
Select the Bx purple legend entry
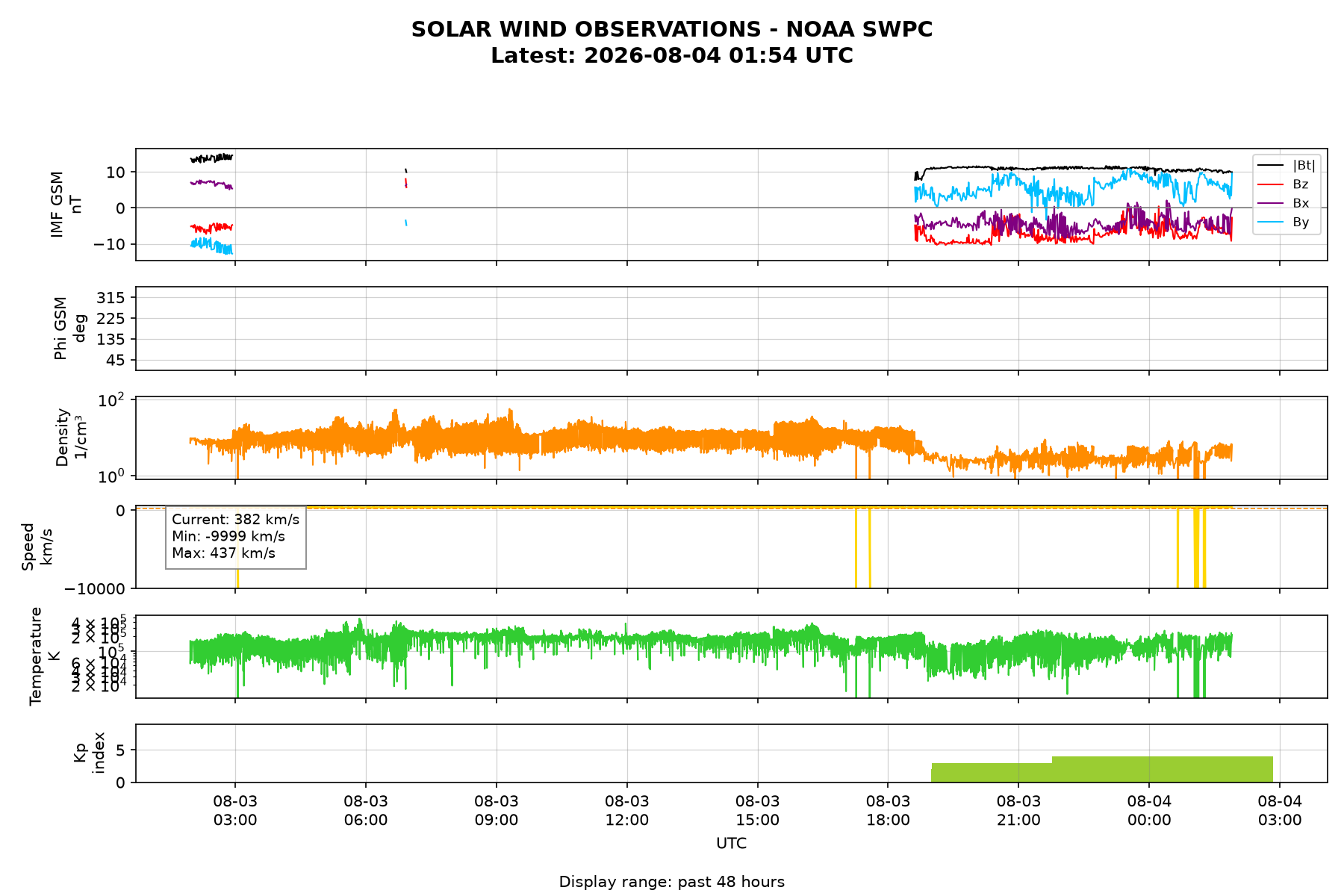1284,203
